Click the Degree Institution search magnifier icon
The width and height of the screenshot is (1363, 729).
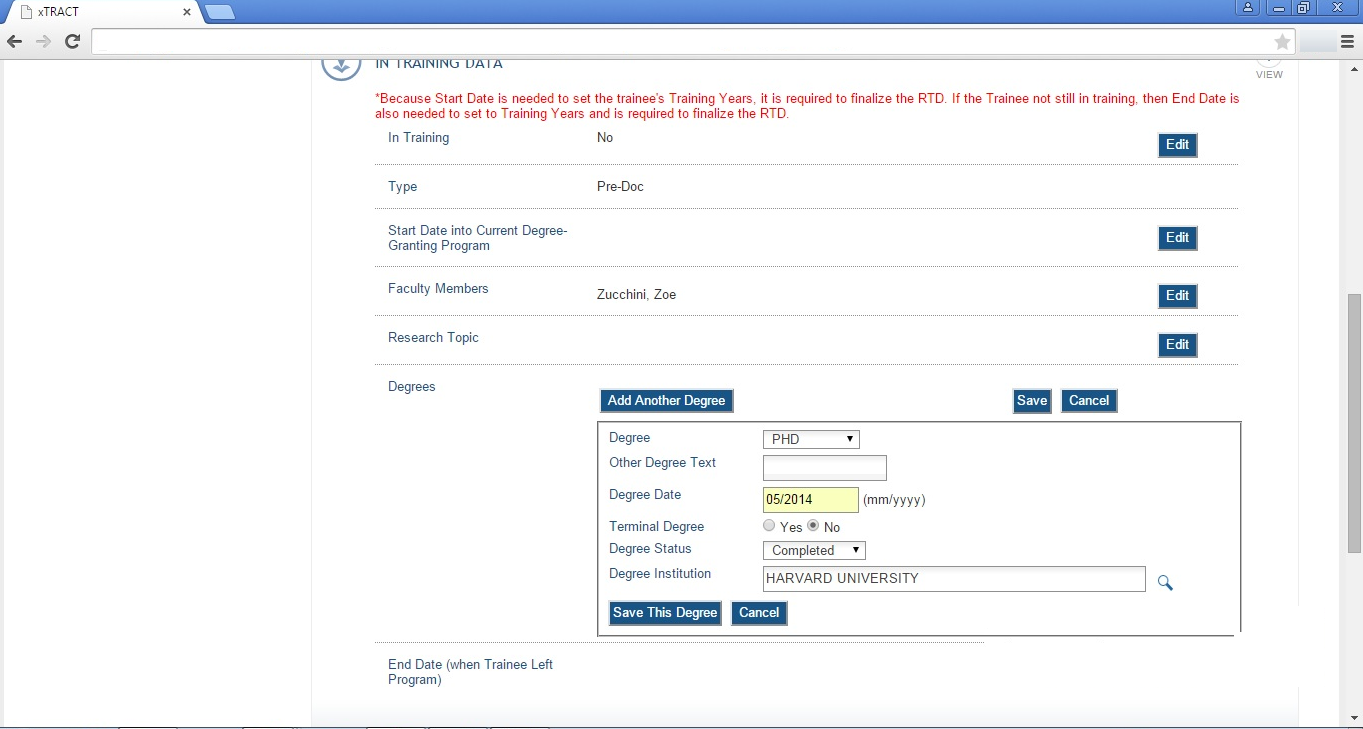pos(1165,583)
